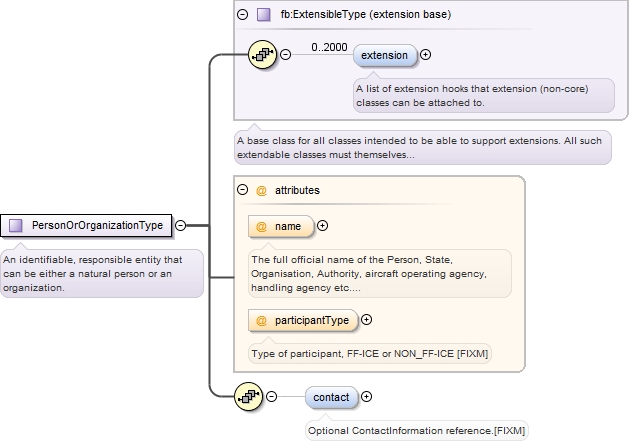This screenshot has width=630, height=444.
Task: Expand the contact element
Action: [x=366, y=397]
